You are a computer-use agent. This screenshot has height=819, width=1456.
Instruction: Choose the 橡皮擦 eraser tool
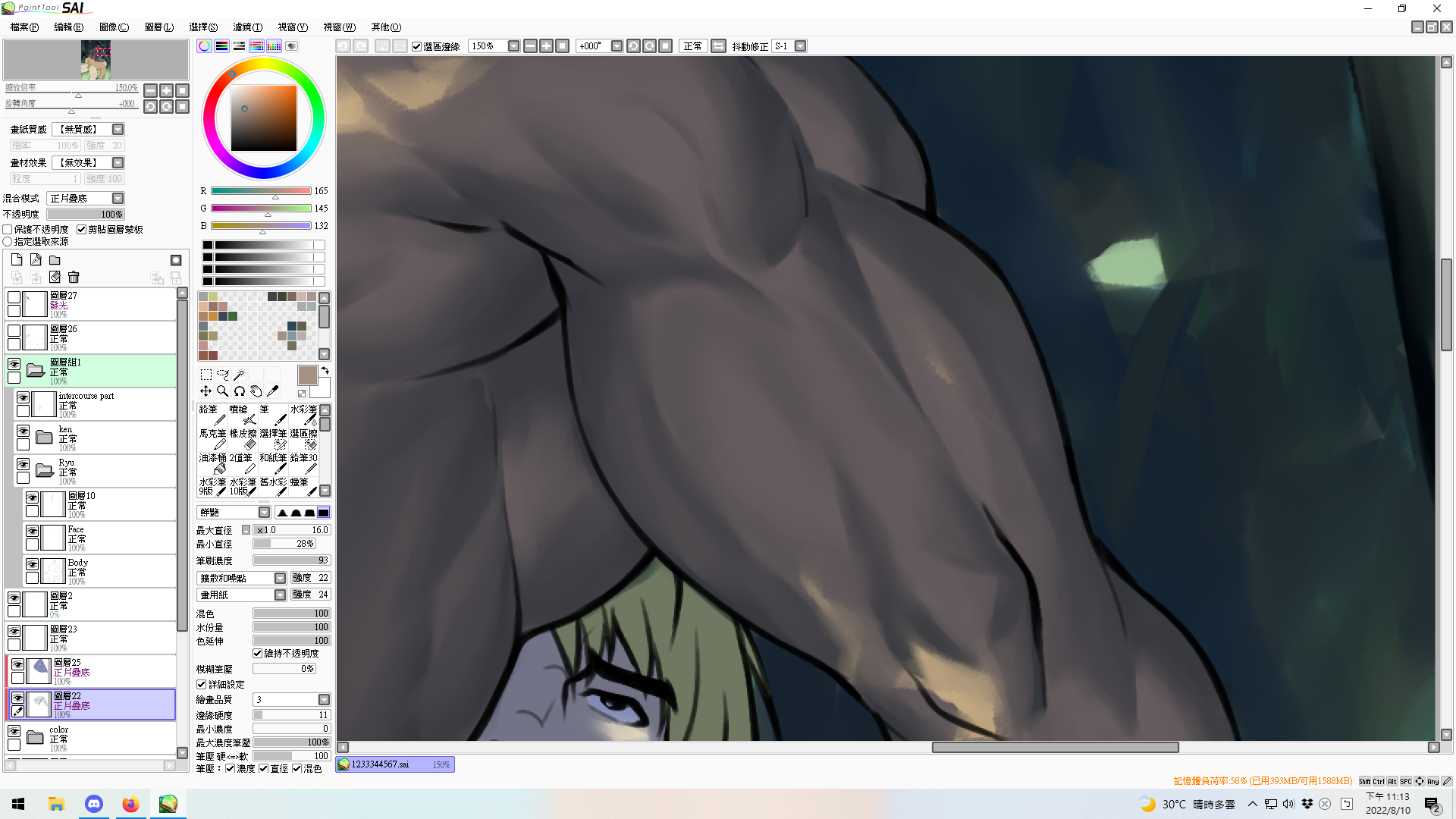[243, 439]
